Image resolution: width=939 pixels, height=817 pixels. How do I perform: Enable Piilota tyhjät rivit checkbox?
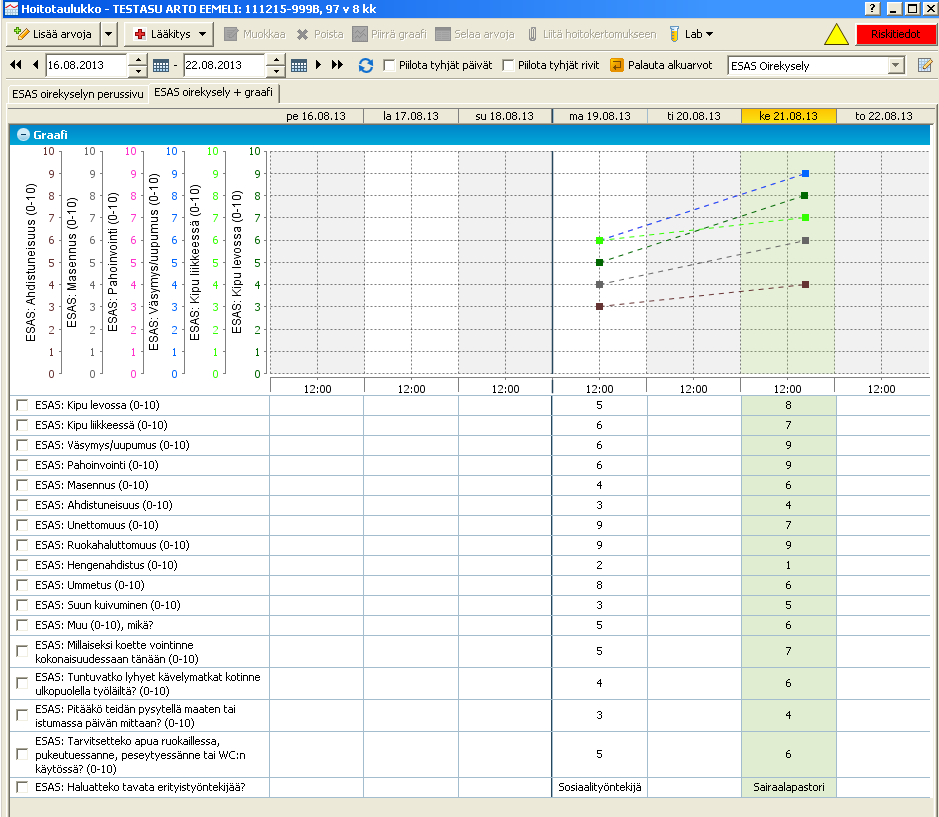(x=508, y=65)
